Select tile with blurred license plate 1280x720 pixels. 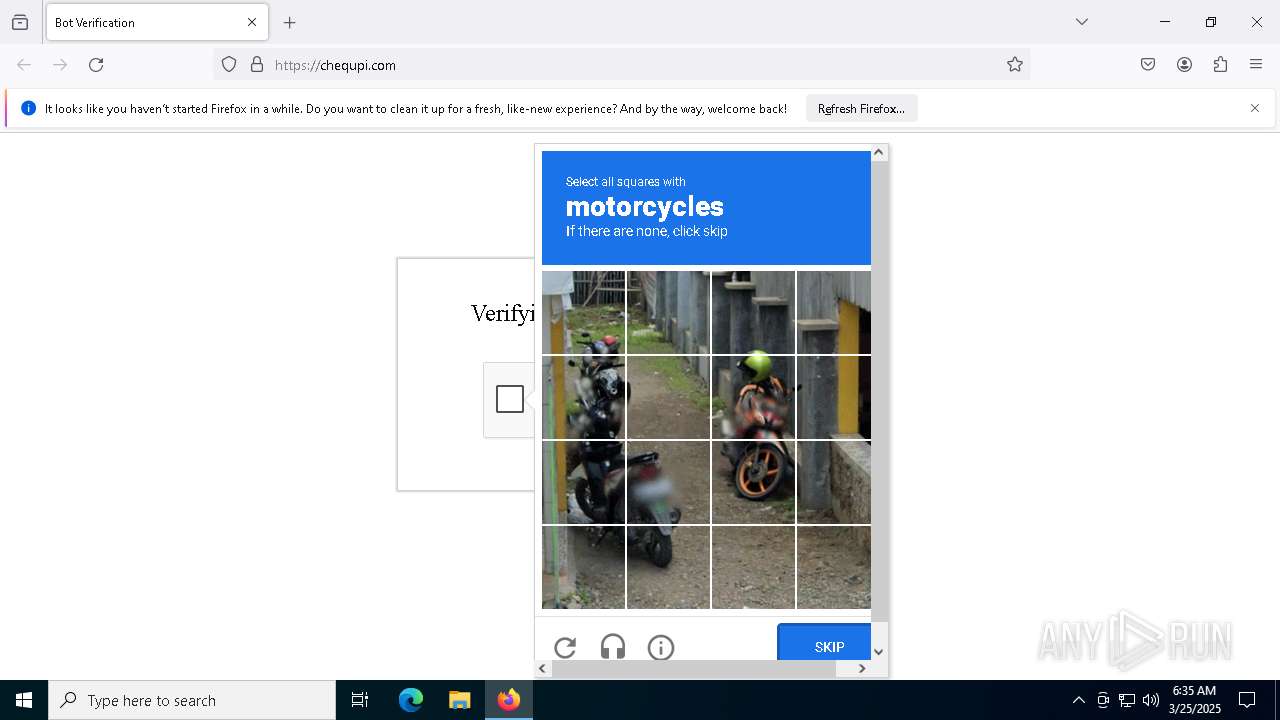tap(668, 482)
